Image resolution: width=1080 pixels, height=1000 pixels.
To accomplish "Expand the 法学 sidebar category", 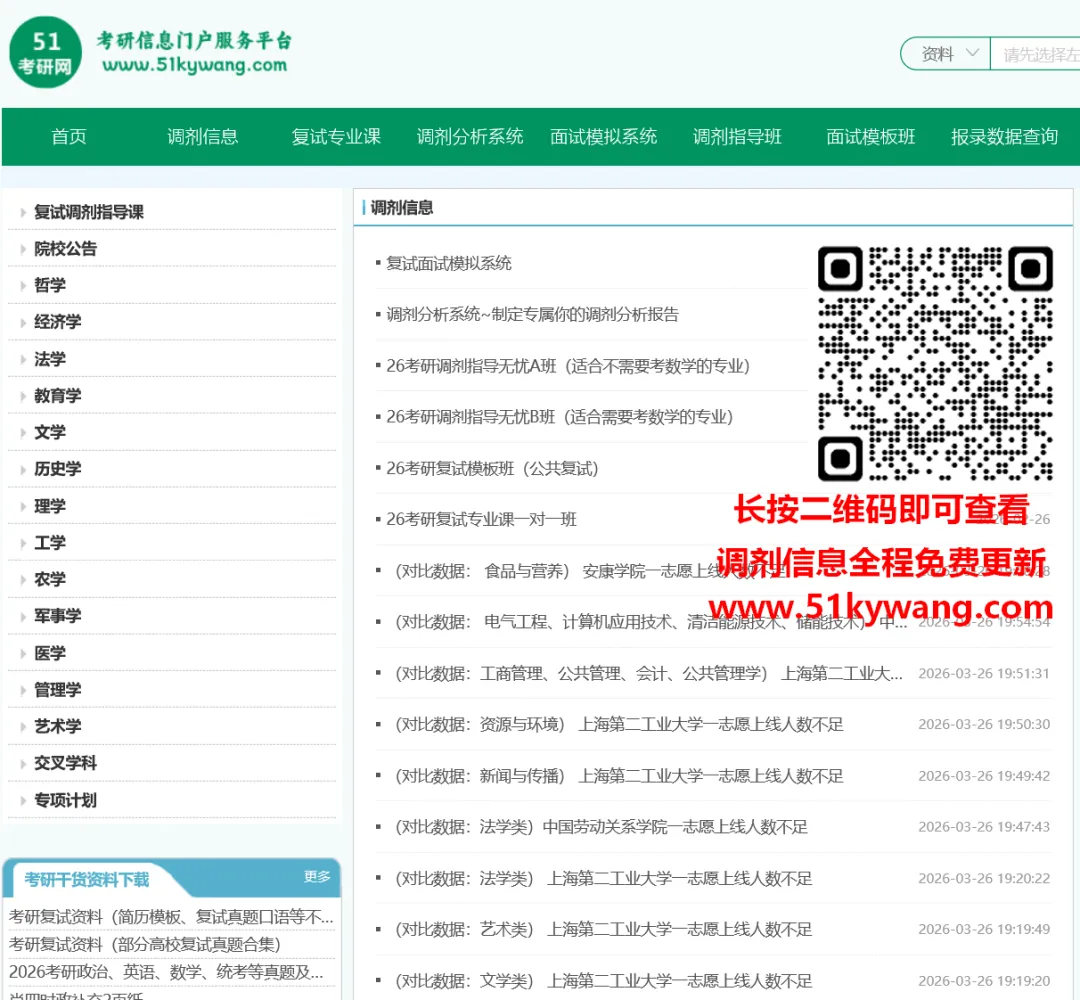I will 50,359.
